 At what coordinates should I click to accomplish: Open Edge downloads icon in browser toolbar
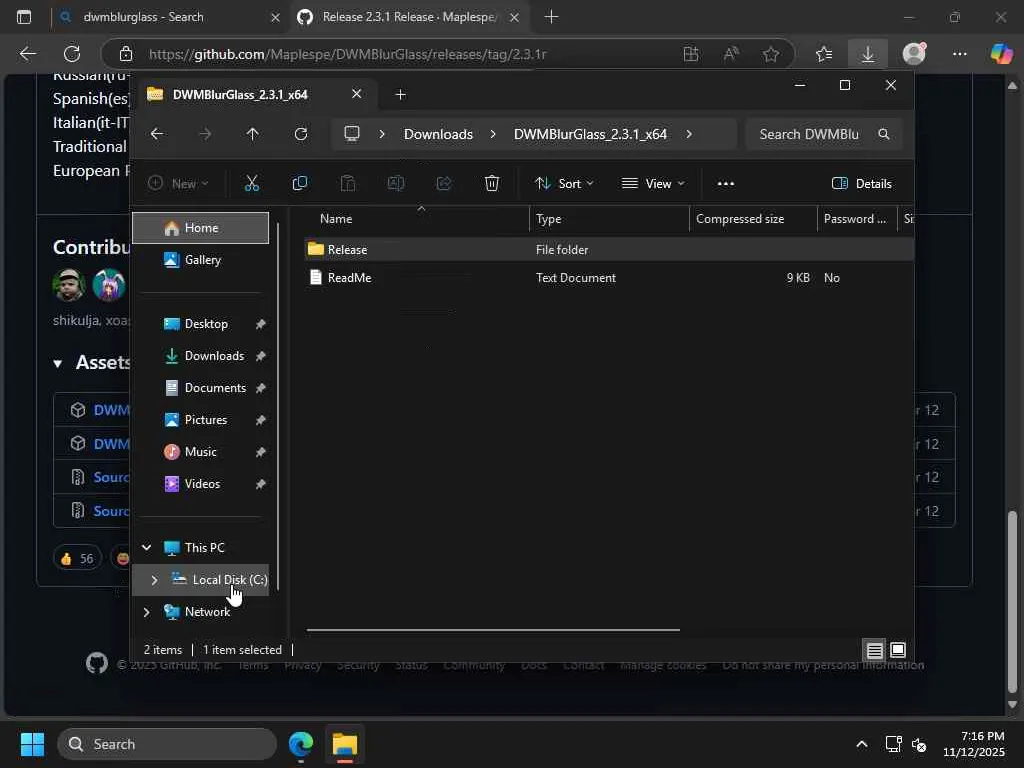(x=868, y=54)
